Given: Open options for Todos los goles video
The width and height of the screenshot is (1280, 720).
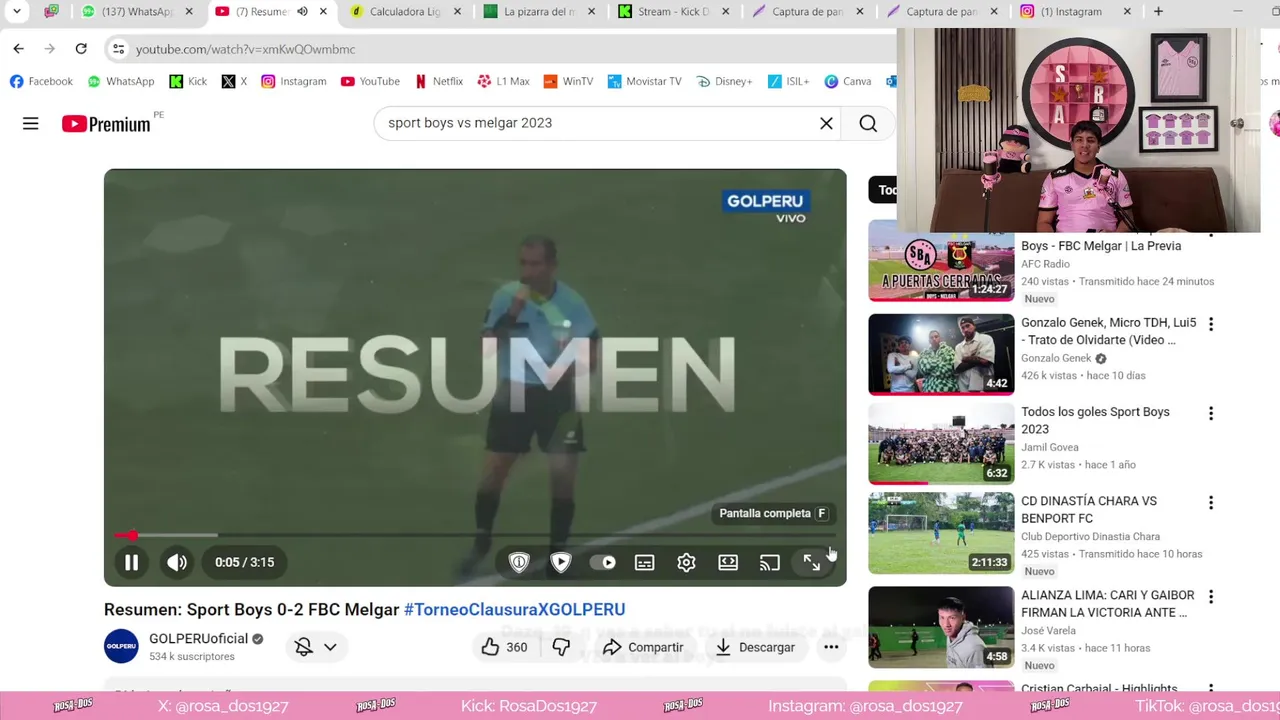Looking at the screenshot, I should [x=1211, y=413].
